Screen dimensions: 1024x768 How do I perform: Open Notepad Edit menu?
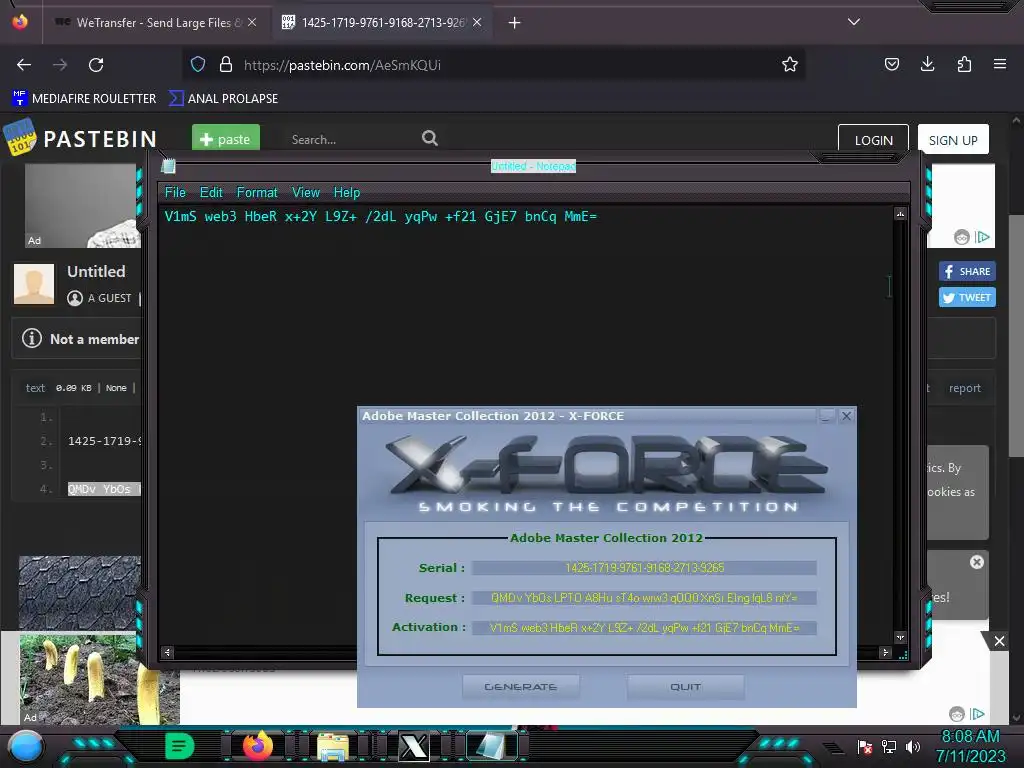tap(211, 192)
